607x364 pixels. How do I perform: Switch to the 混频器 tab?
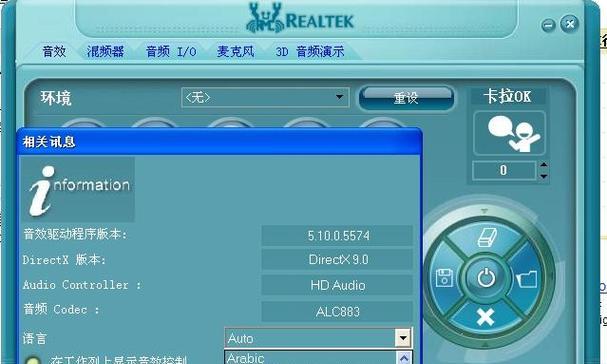[105, 52]
